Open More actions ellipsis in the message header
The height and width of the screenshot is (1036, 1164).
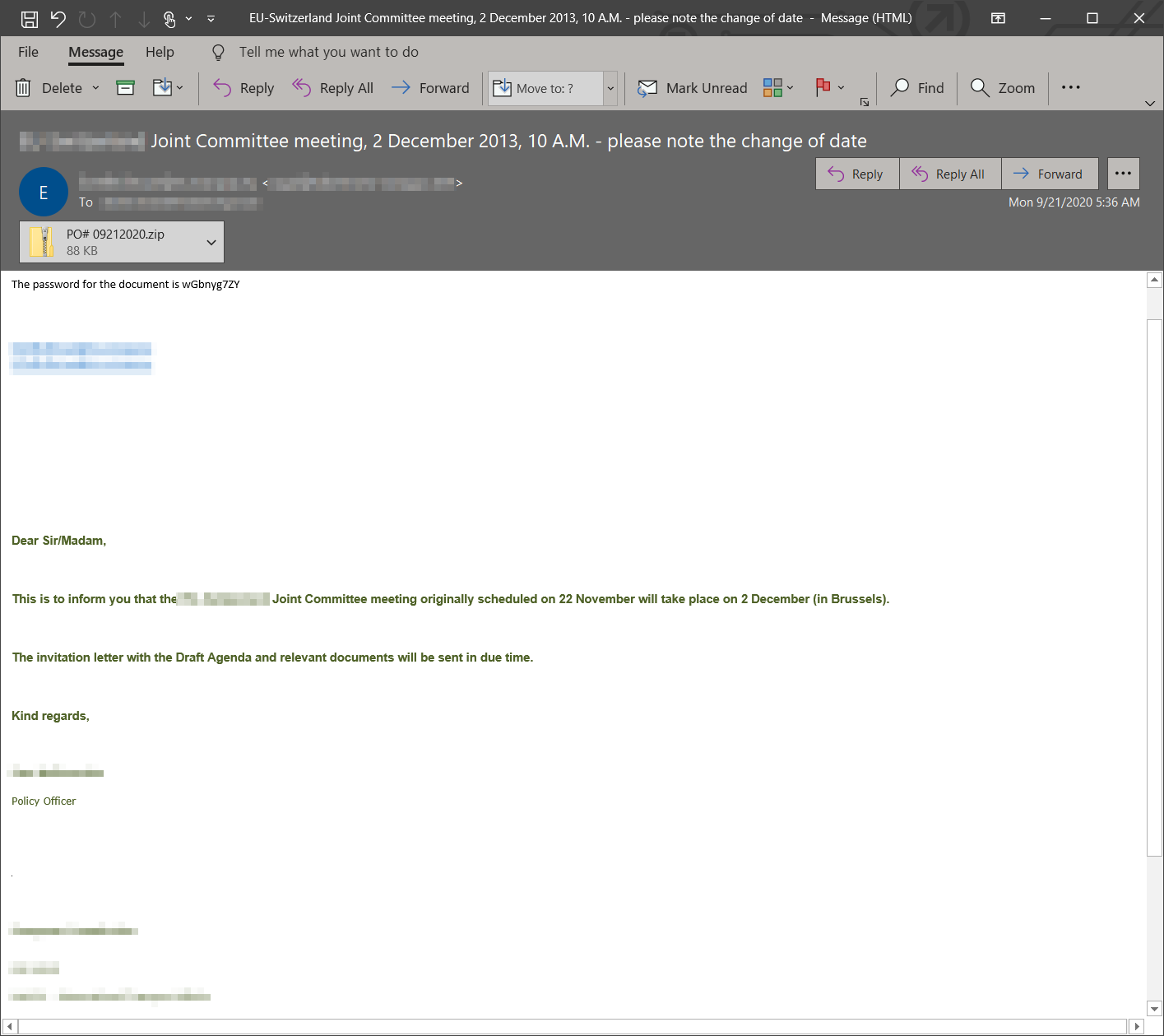[x=1123, y=174]
